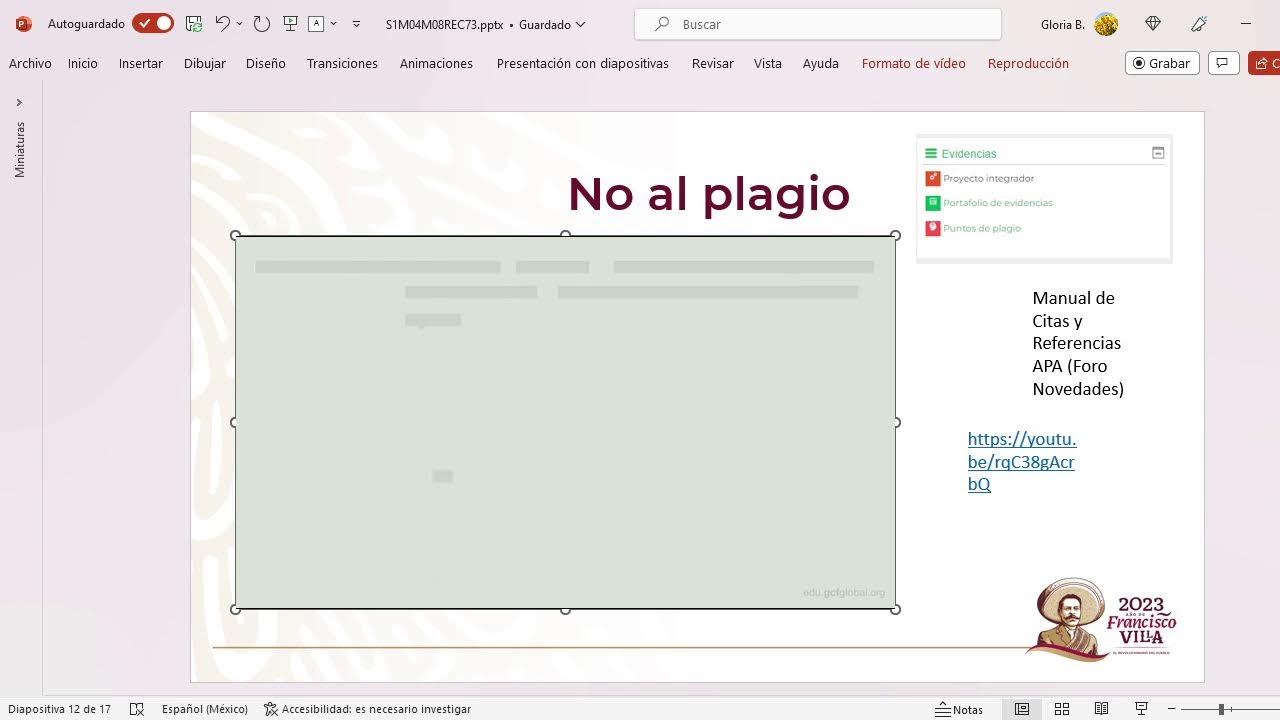The width and height of the screenshot is (1280, 720).
Task: Click the collapse icon in Evidencias box
Action: pos(1158,153)
